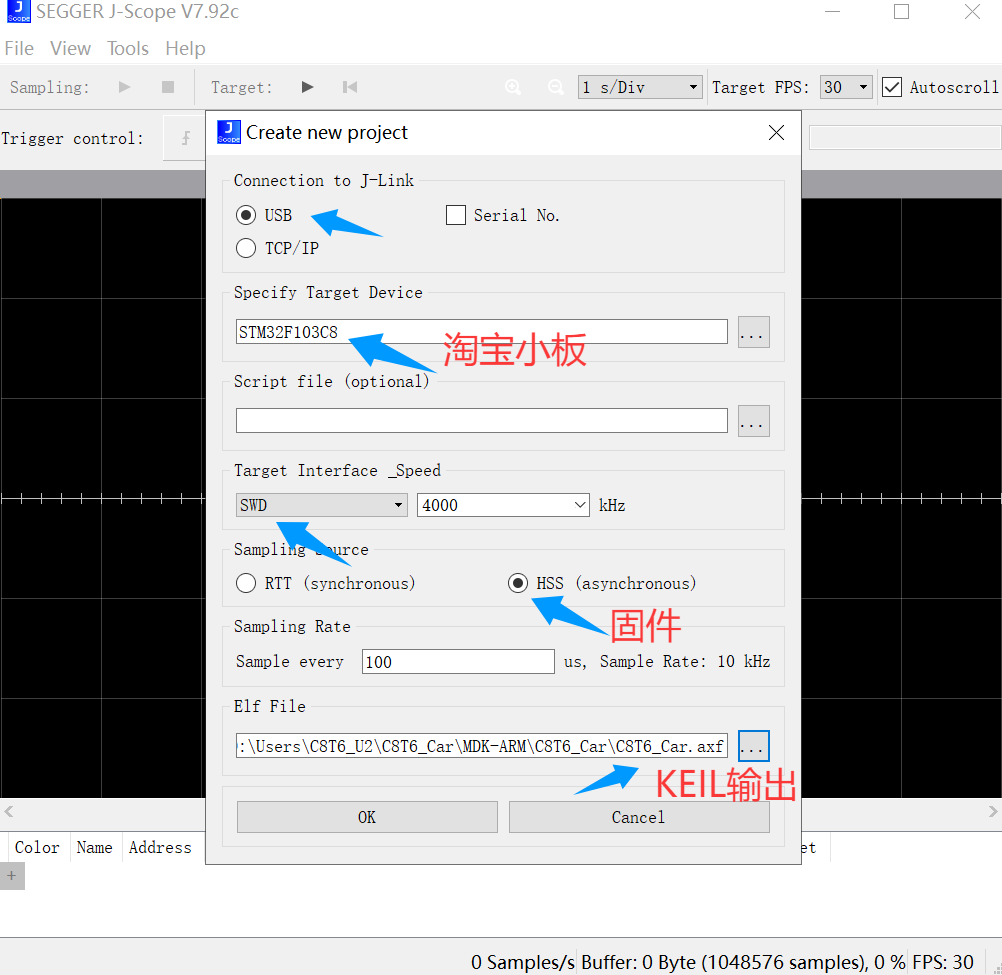This screenshot has height=975, width=1002.
Task: Run target with the Target play icon
Action: tap(307, 87)
